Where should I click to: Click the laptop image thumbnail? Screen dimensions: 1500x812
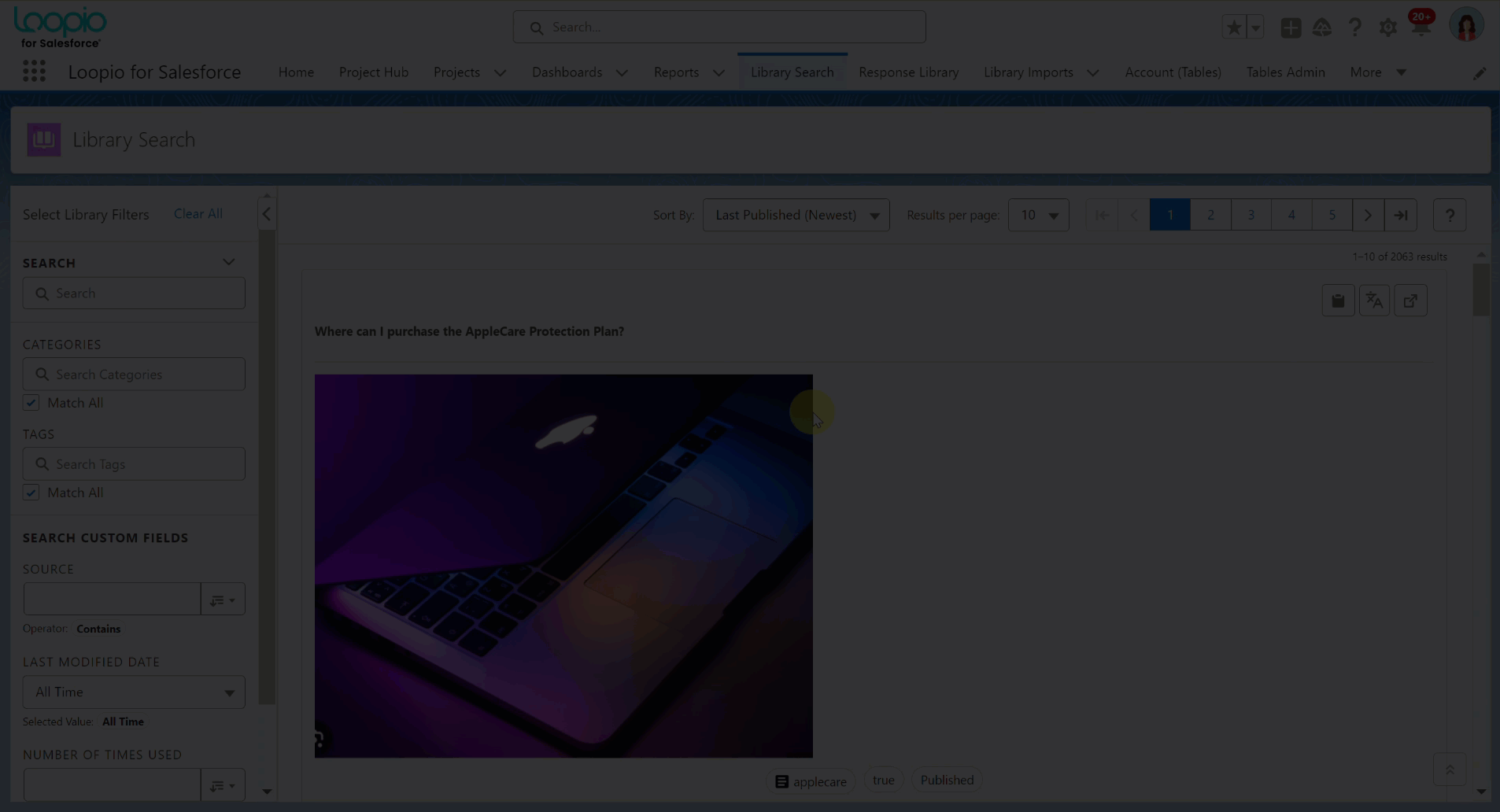pos(563,566)
